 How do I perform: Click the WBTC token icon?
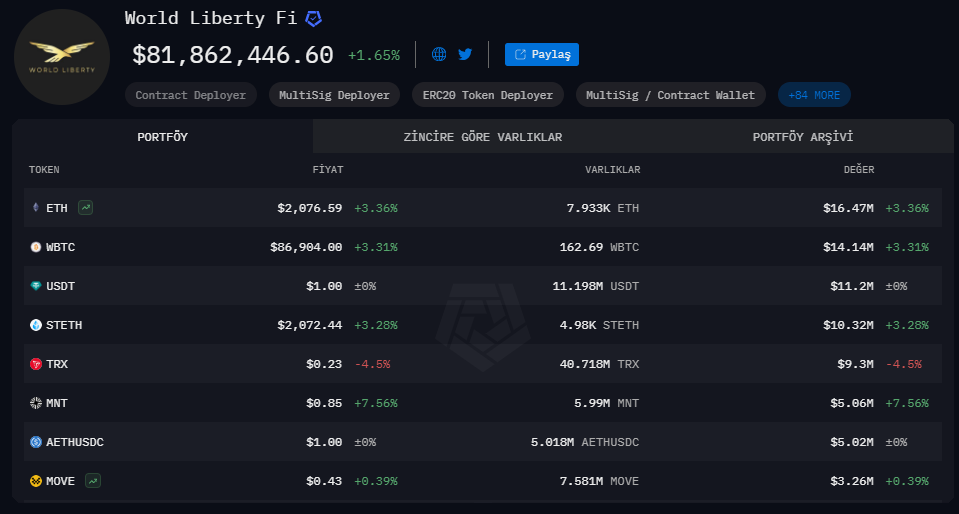tap(36, 247)
